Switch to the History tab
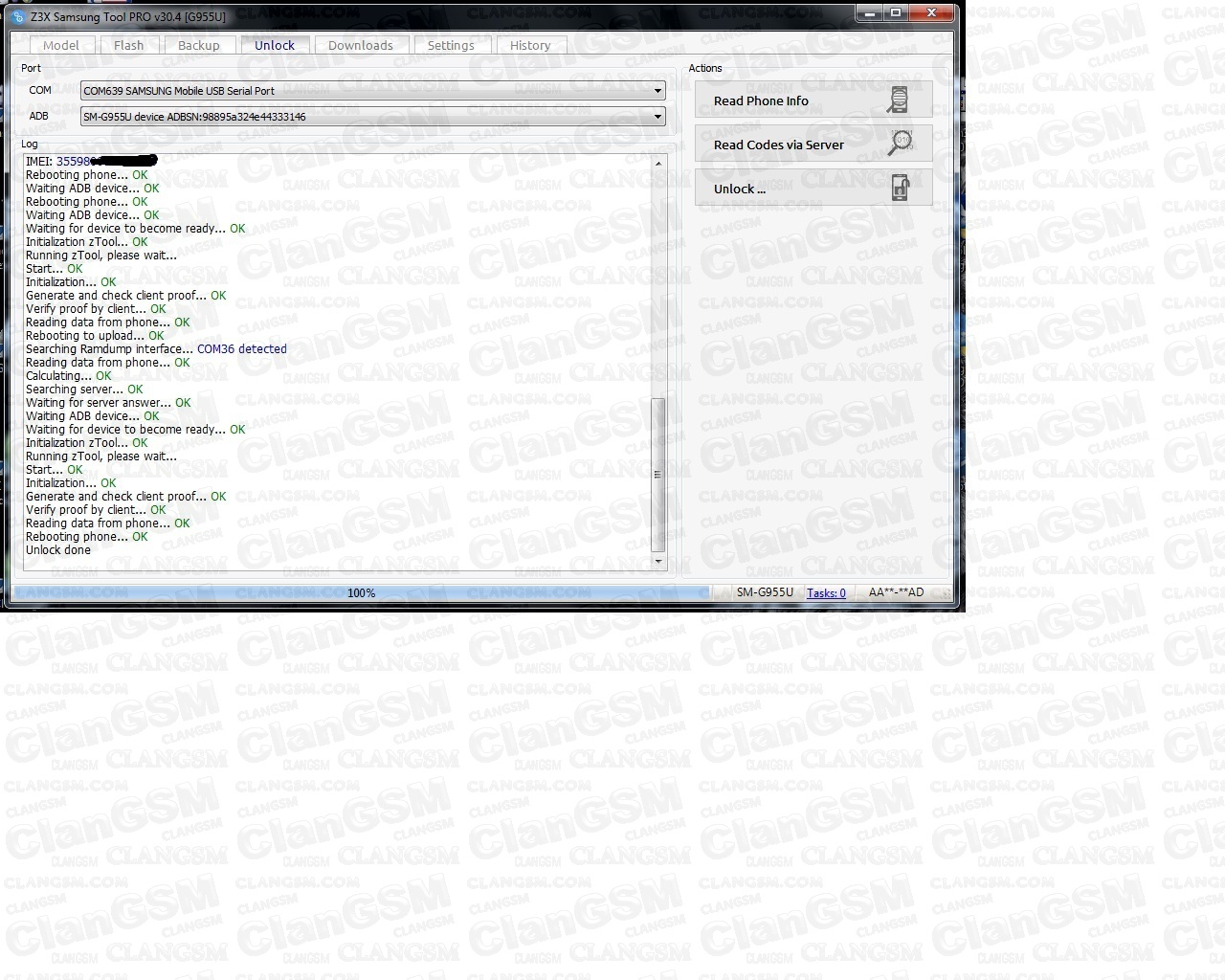Viewport: 1225px width, 980px height. coord(530,45)
